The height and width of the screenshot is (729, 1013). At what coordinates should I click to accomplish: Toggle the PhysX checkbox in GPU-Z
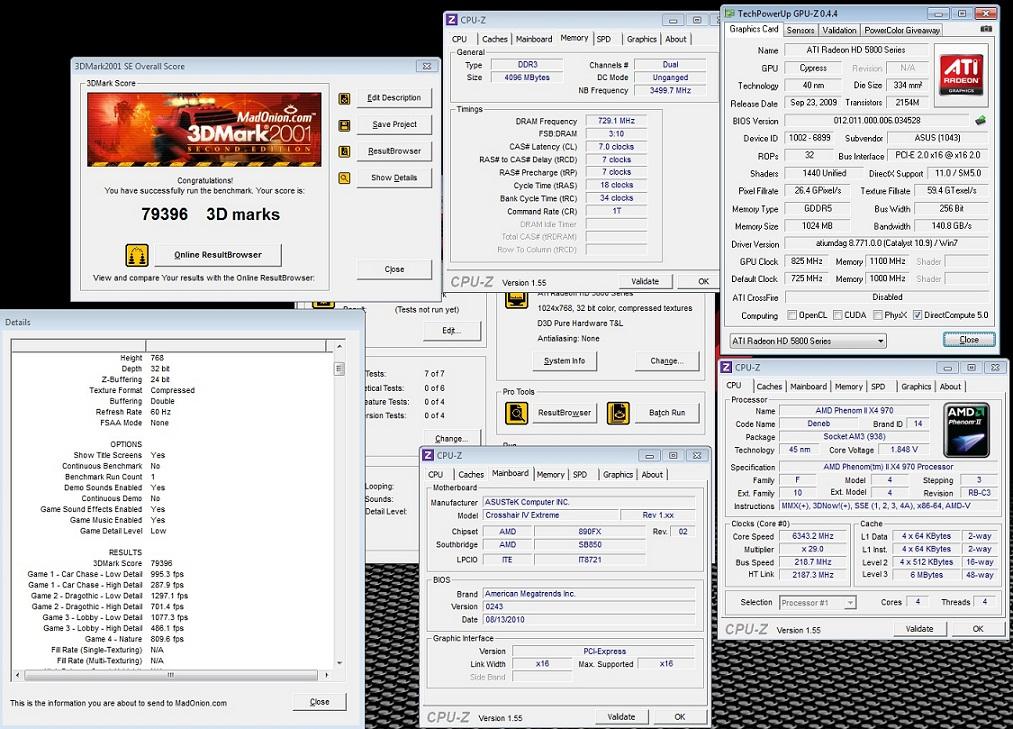[x=877, y=315]
